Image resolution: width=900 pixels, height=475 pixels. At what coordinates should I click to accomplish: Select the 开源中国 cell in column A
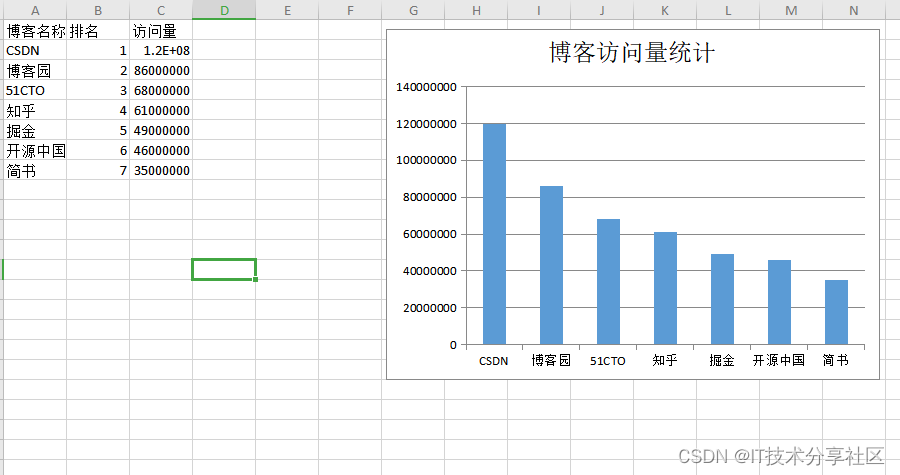(x=35, y=150)
